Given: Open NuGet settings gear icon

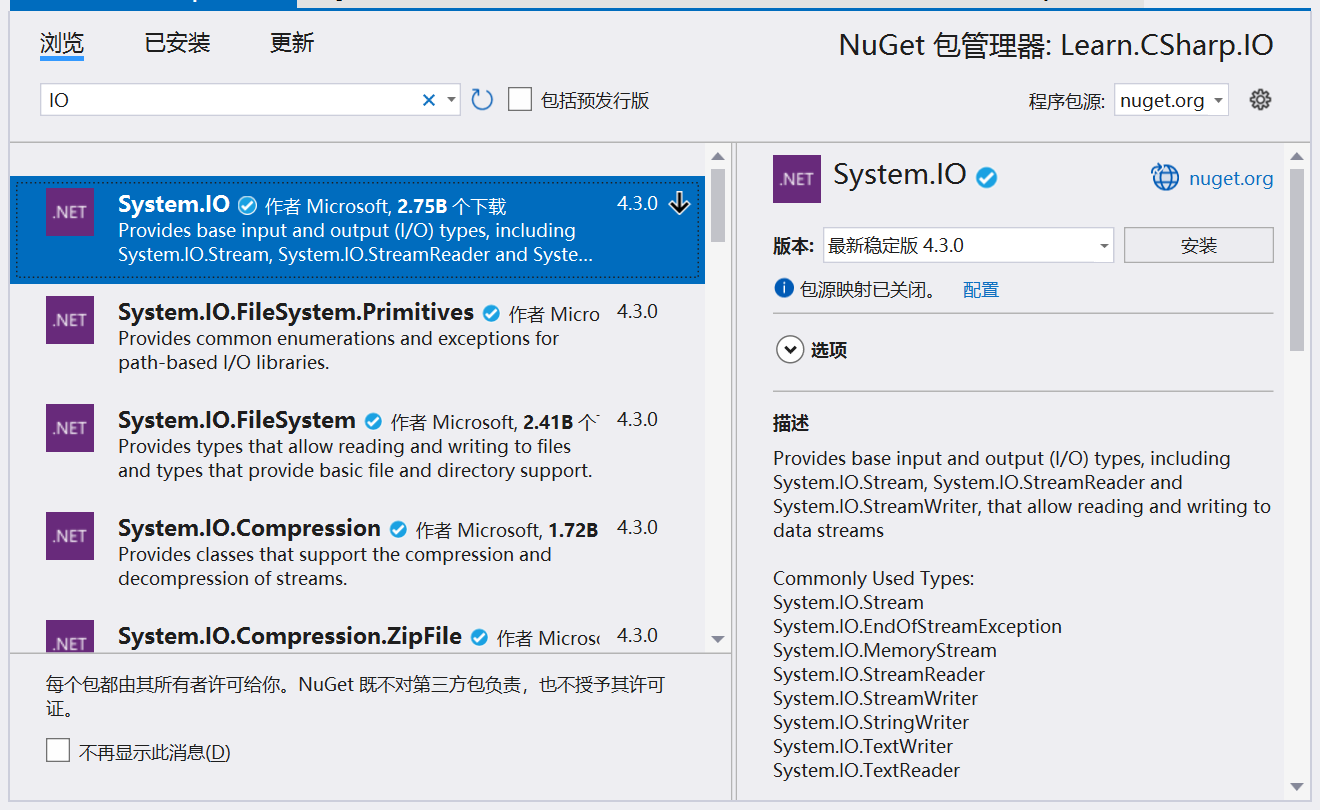Looking at the screenshot, I should (x=1260, y=99).
